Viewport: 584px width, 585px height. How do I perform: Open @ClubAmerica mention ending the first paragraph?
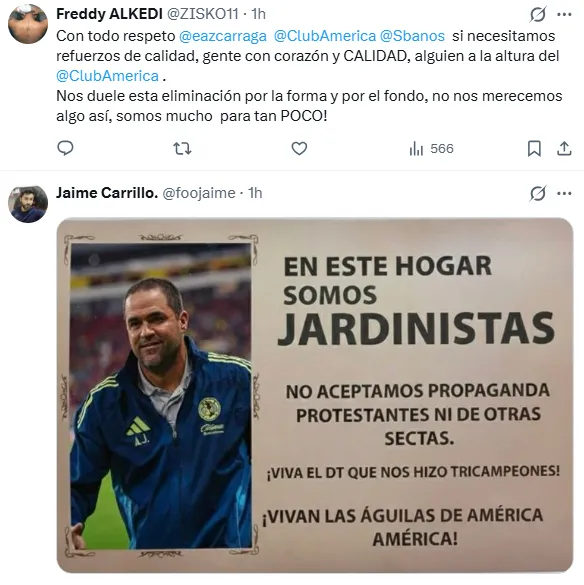point(107,76)
